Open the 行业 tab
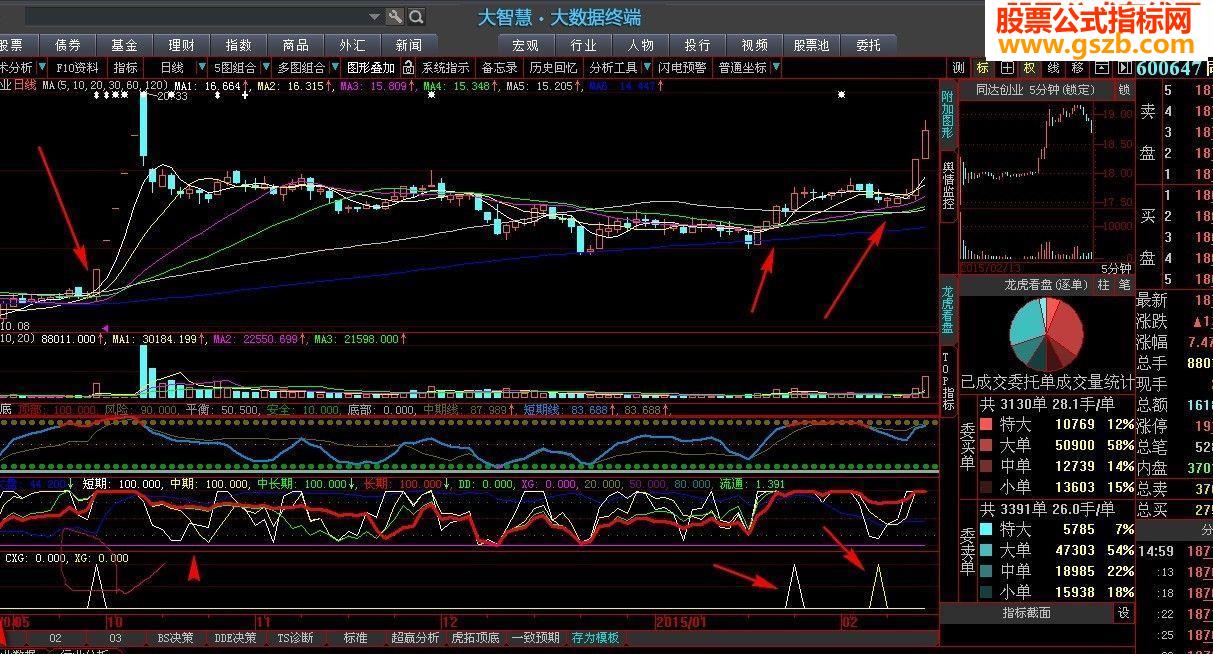The width and height of the screenshot is (1213, 654). 583,45
